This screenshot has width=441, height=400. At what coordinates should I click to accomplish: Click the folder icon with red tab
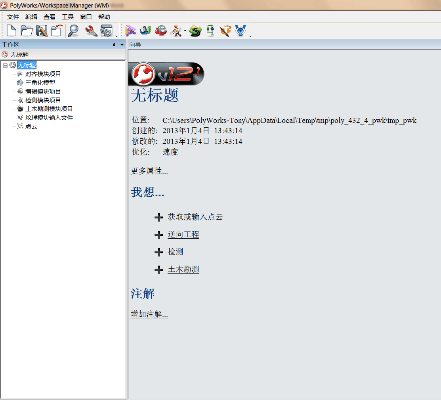pyautogui.click(x=57, y=31)
